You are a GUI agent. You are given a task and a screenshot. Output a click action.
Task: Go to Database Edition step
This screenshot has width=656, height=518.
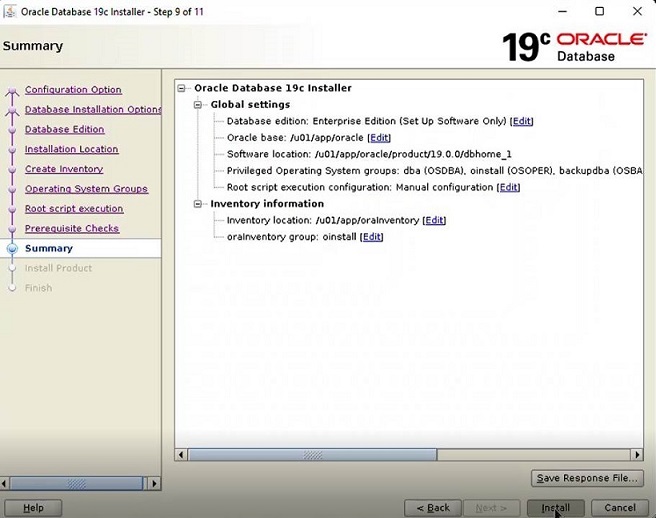pyautogui.click(x=64, y=129)
